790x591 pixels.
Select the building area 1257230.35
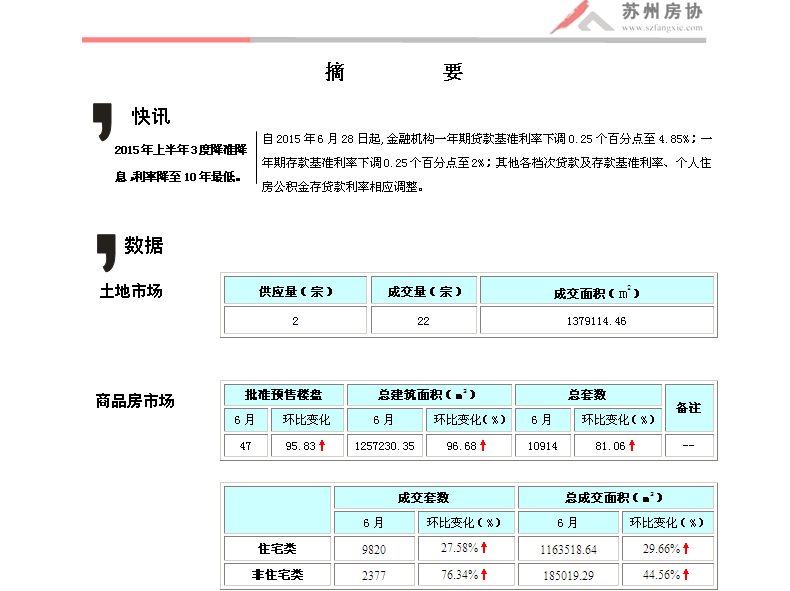point(384,446)
